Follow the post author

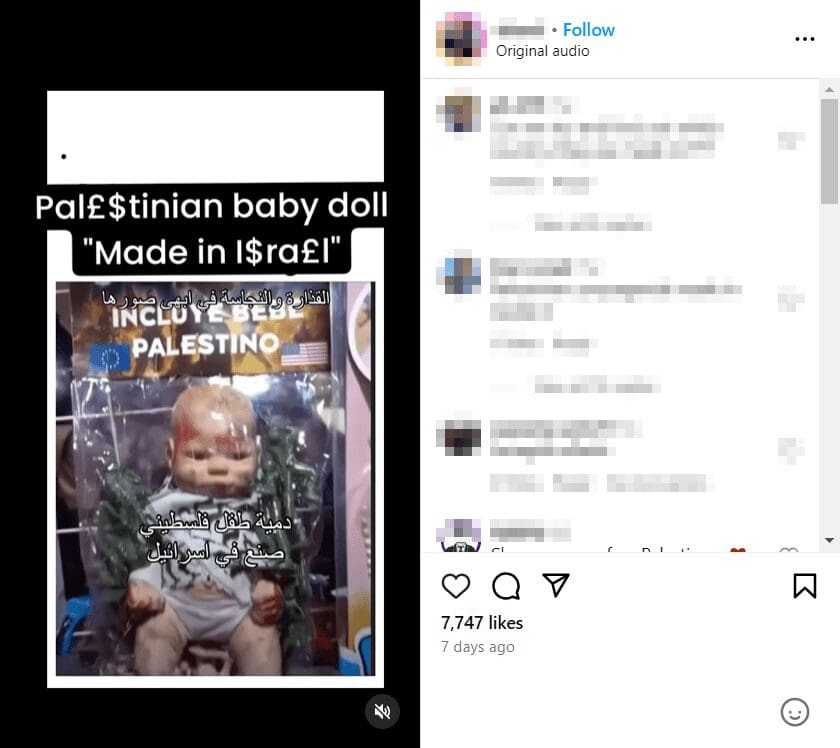point(588,30)
